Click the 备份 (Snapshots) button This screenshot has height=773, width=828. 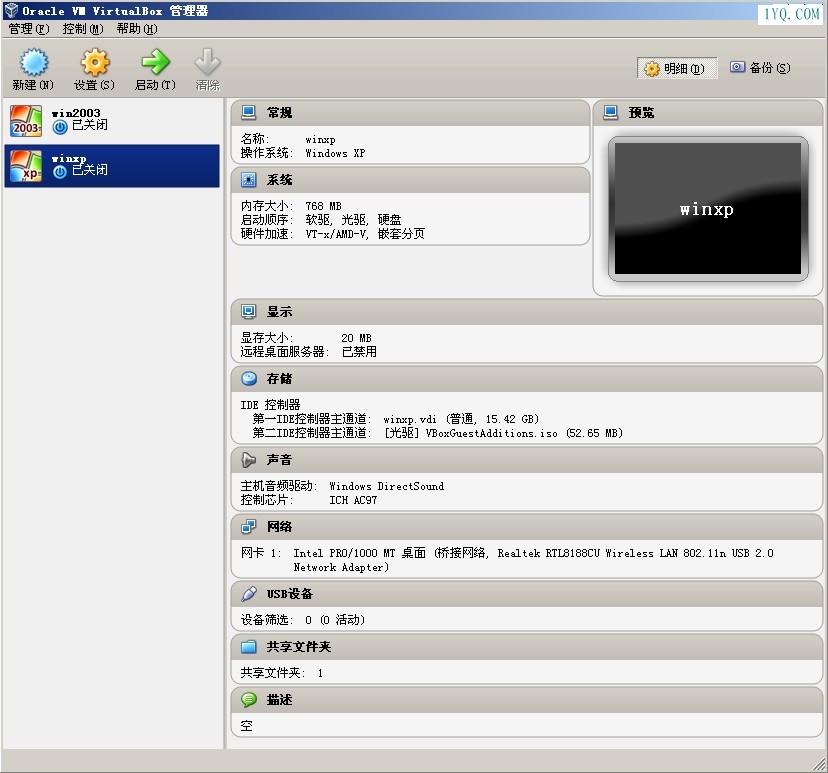tap(760, 68)
